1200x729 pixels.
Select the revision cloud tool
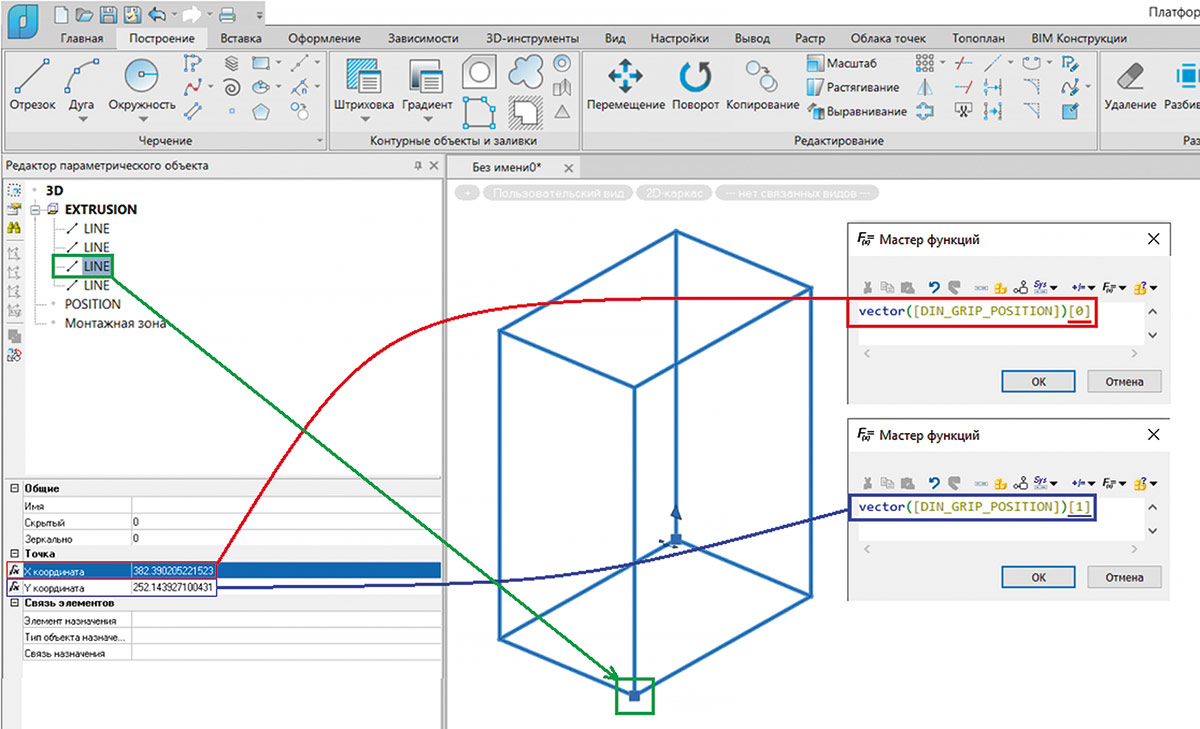tap(527, 73)
